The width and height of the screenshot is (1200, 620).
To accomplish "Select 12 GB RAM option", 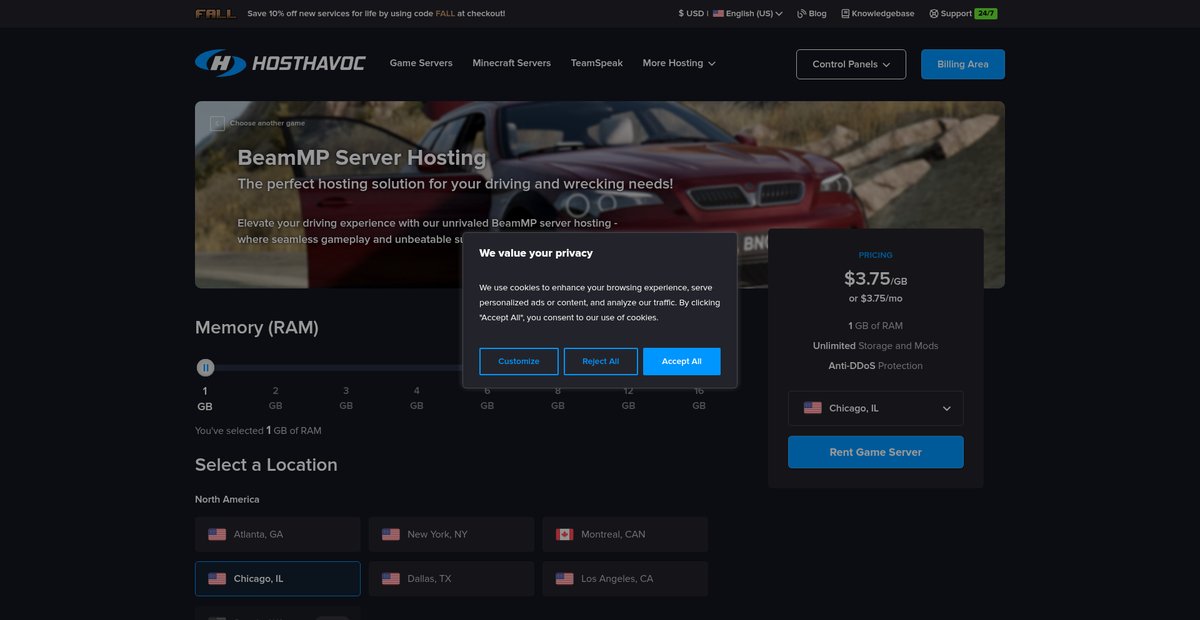I will 628,398.
